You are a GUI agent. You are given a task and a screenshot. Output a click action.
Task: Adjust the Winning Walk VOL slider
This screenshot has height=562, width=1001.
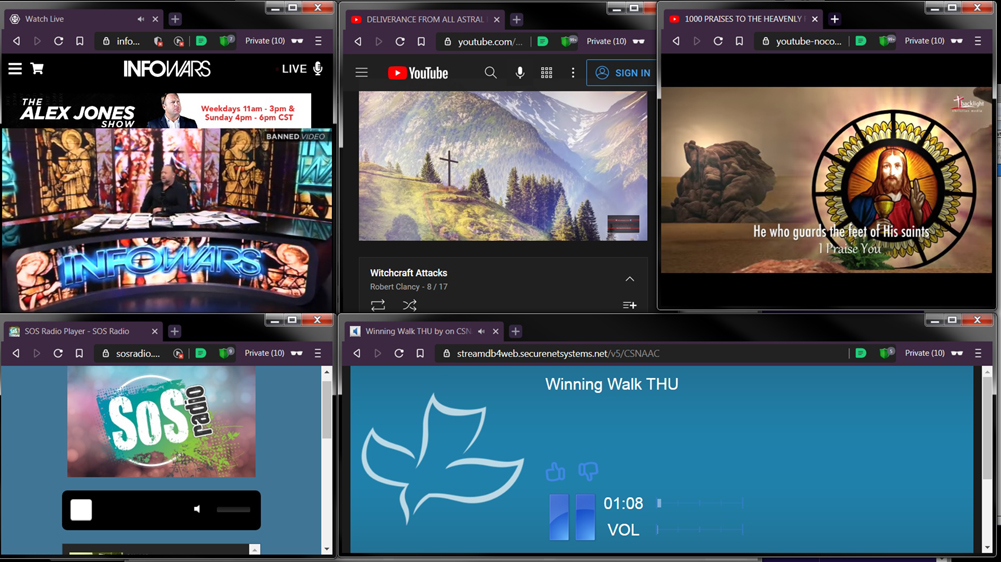tap(700, 529)
